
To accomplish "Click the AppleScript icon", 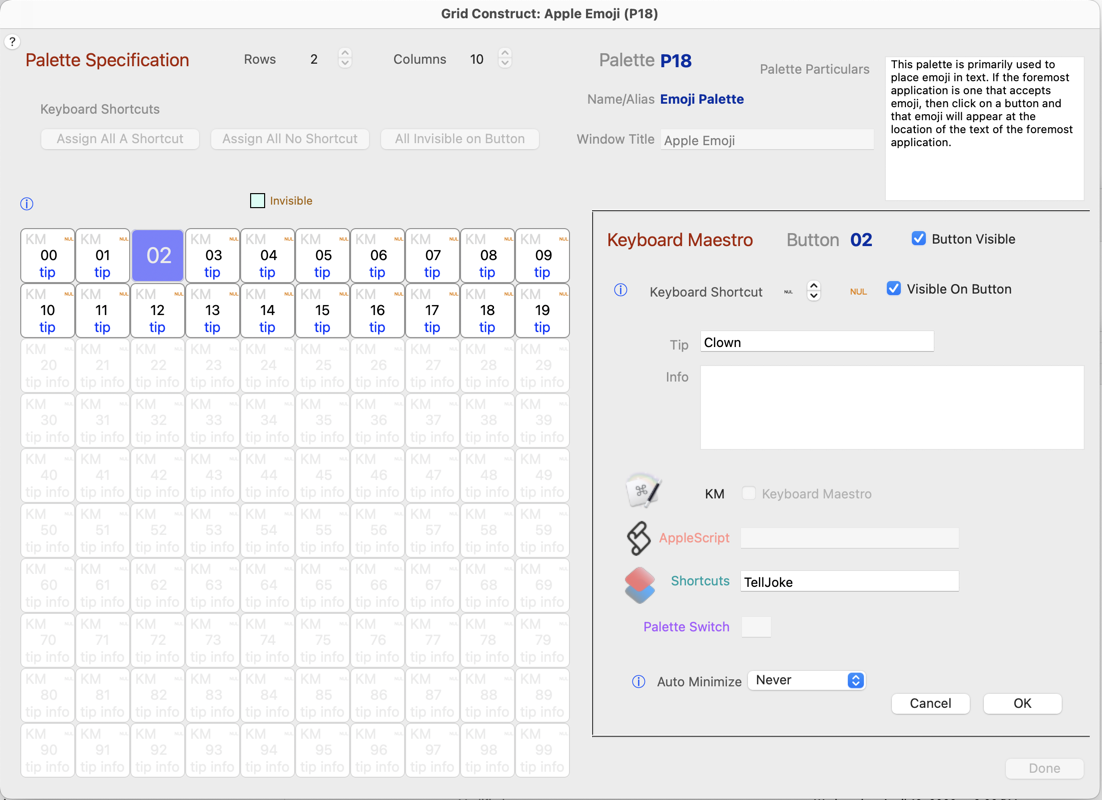I will [638, 538].
